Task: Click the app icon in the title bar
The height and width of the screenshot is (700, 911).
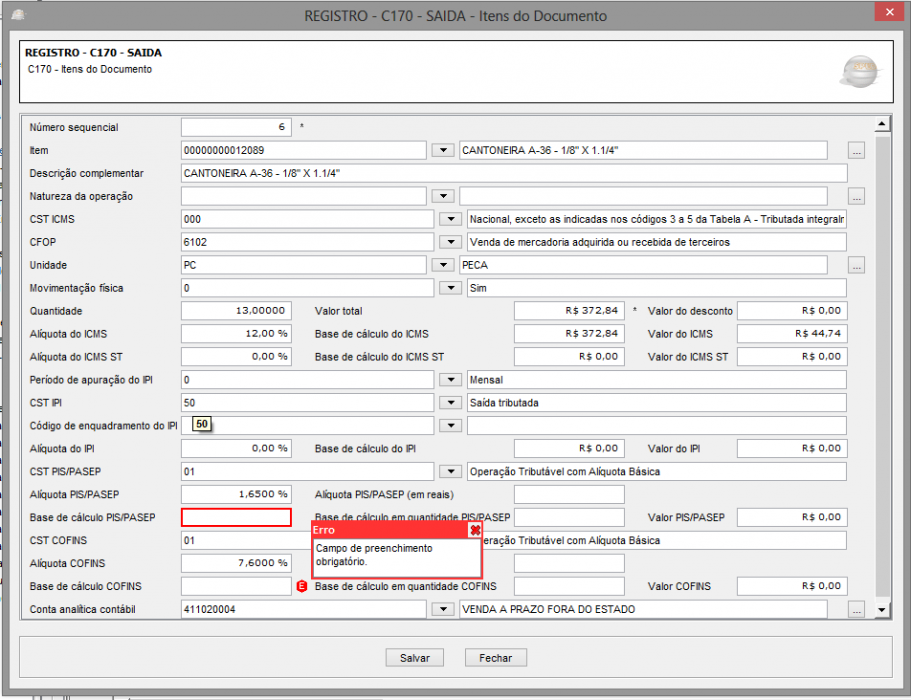Action: (x=19, y=15)
